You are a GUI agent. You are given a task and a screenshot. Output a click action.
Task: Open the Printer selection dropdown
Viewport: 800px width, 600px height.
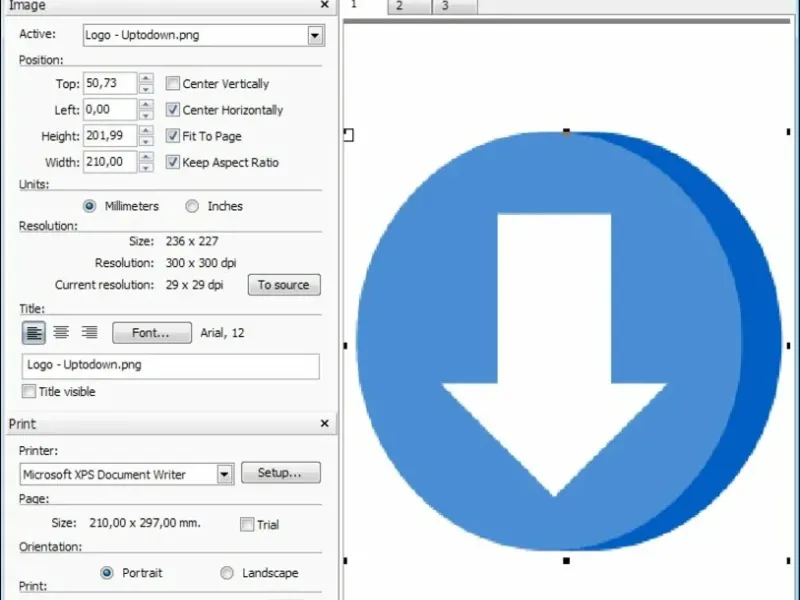point(224,474)
